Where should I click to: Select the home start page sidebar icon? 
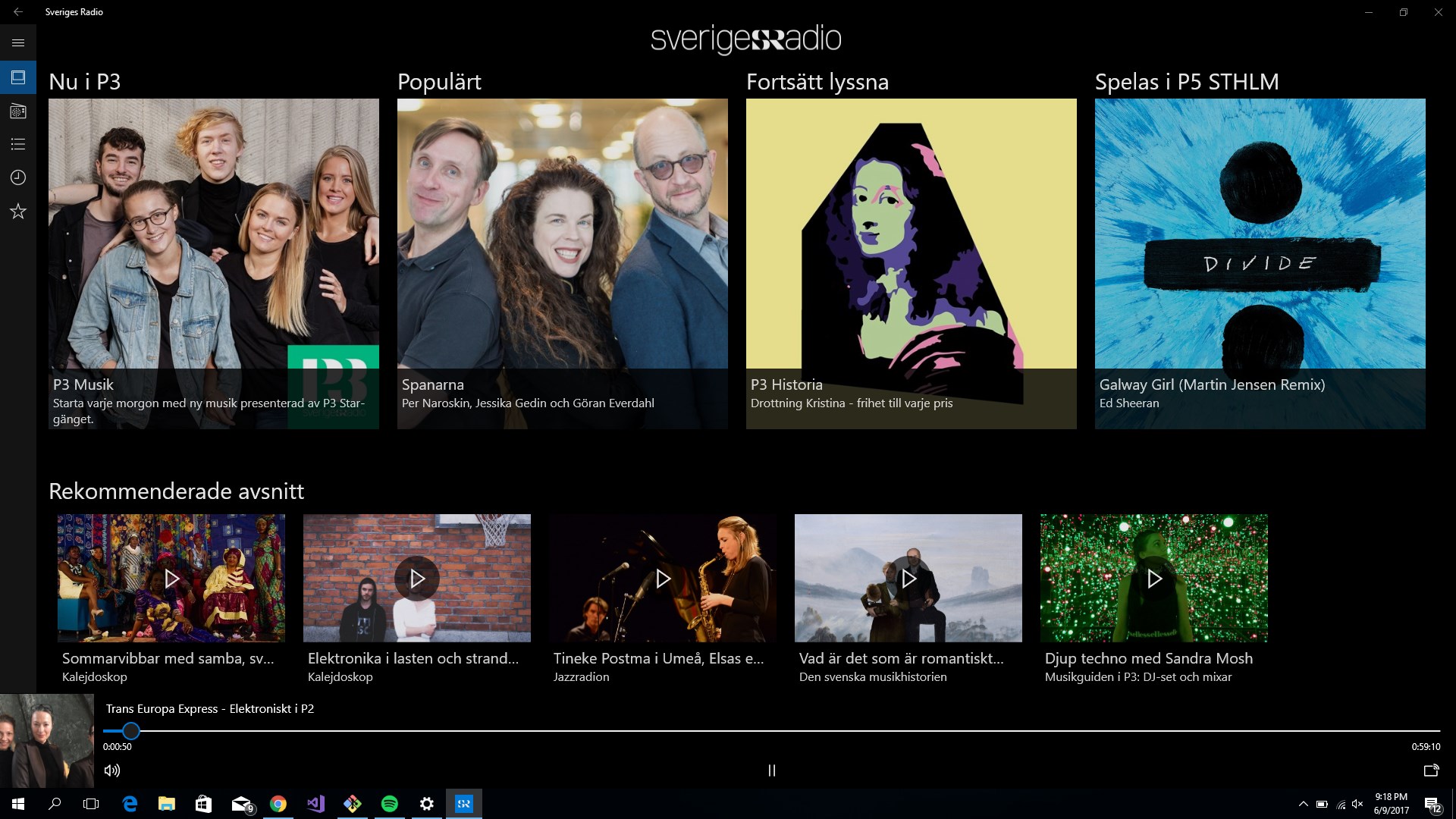coord(18,77)
